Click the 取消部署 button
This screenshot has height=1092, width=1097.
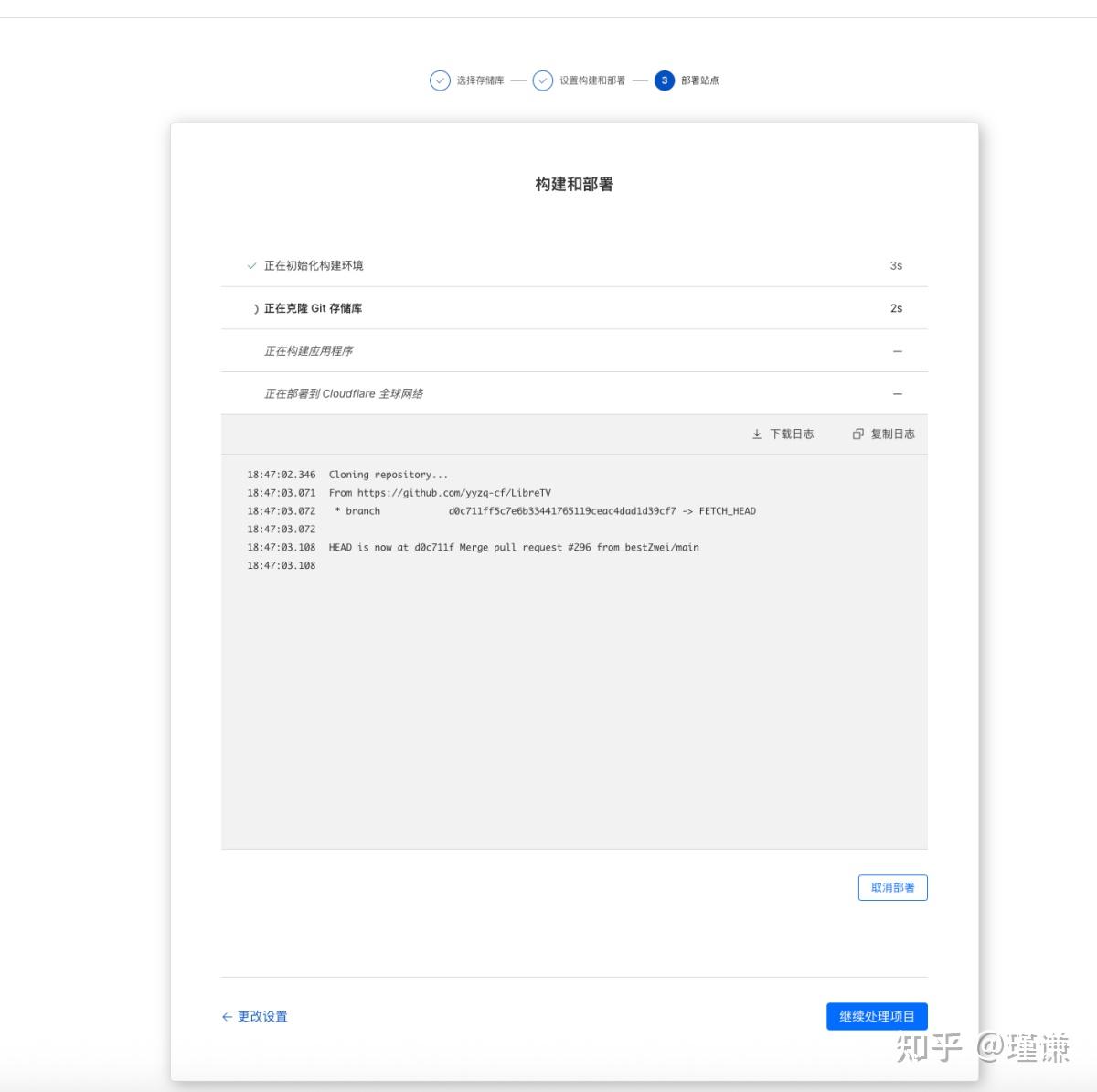click(x=892, y=887)
